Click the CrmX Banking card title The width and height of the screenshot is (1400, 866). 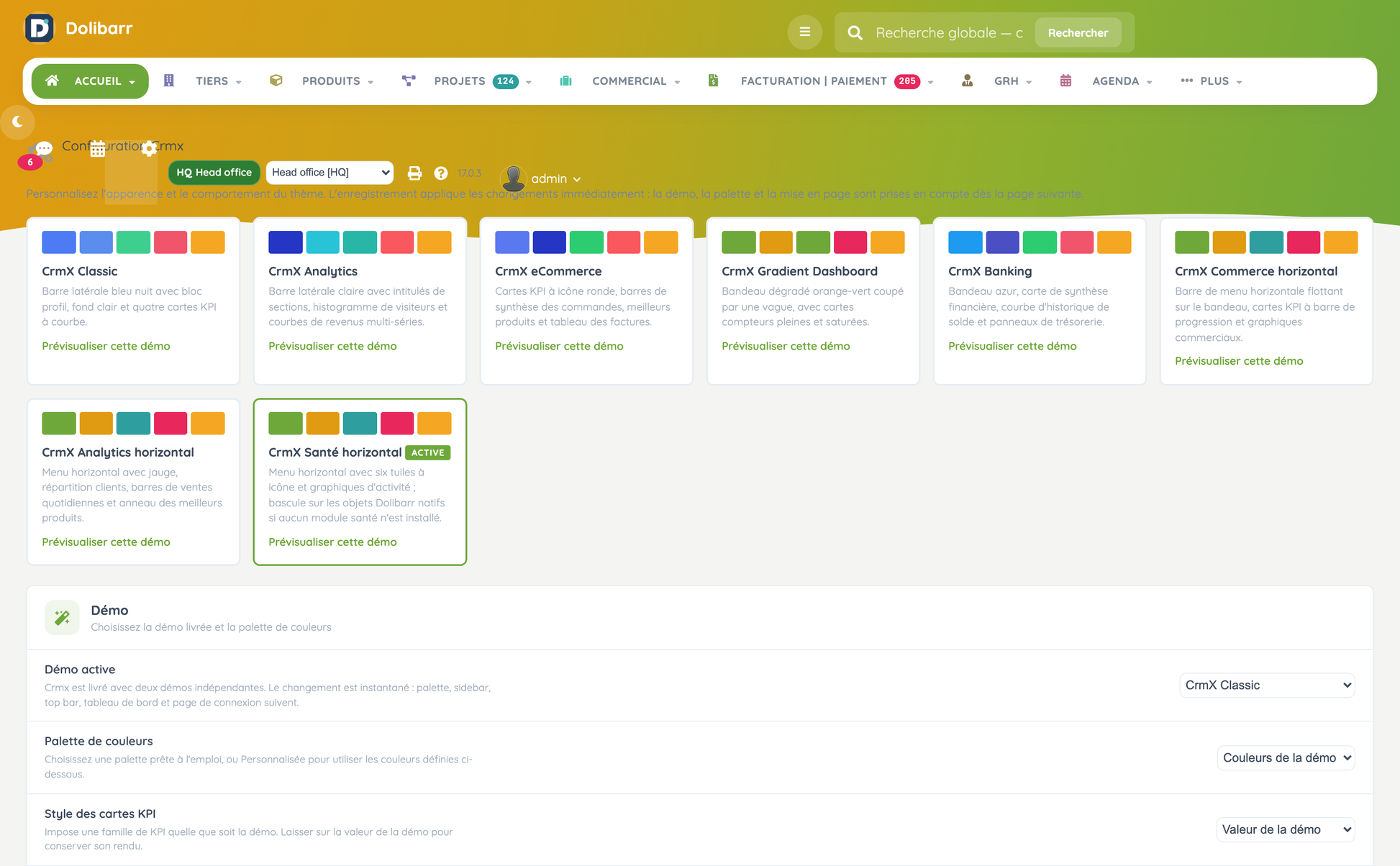coord(990,271)
